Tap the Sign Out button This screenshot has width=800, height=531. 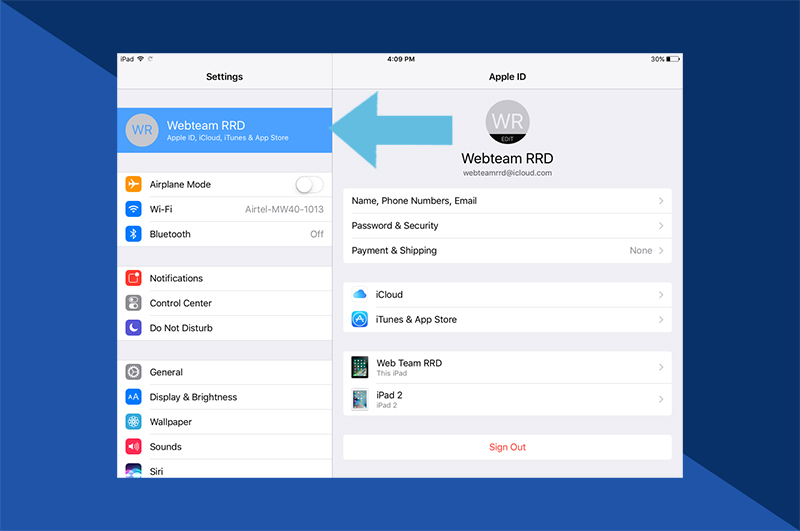click(x=507, y=447)
